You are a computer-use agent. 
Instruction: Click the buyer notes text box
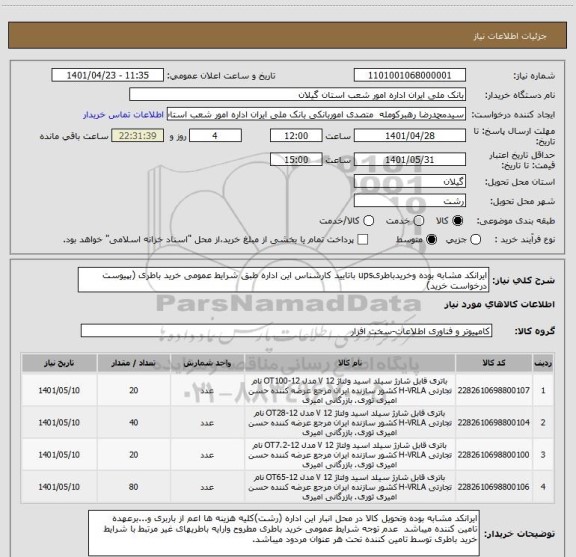click(284, 532)
